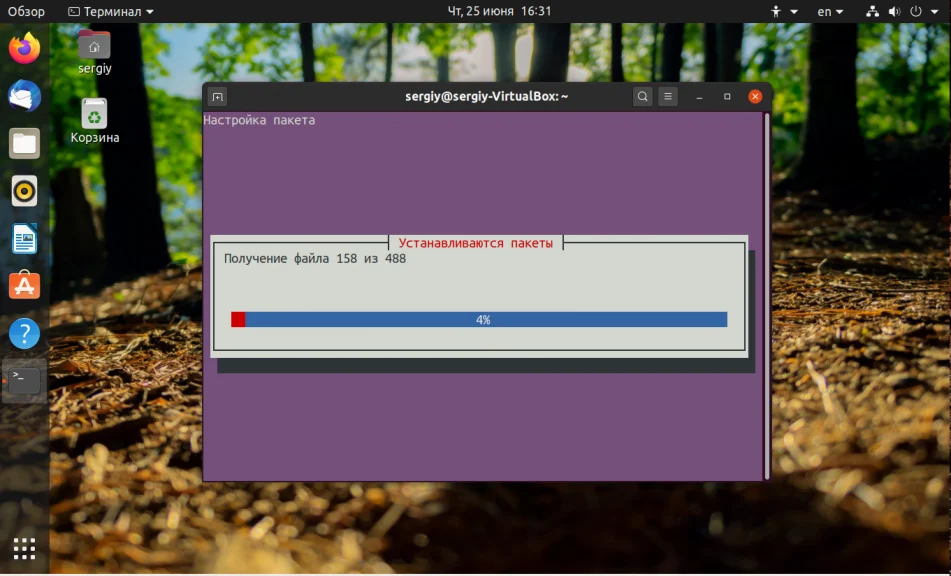This screenshot has width=951, height=576.
Task: Open the sergiy home folder icon
Action: (95, 52)
